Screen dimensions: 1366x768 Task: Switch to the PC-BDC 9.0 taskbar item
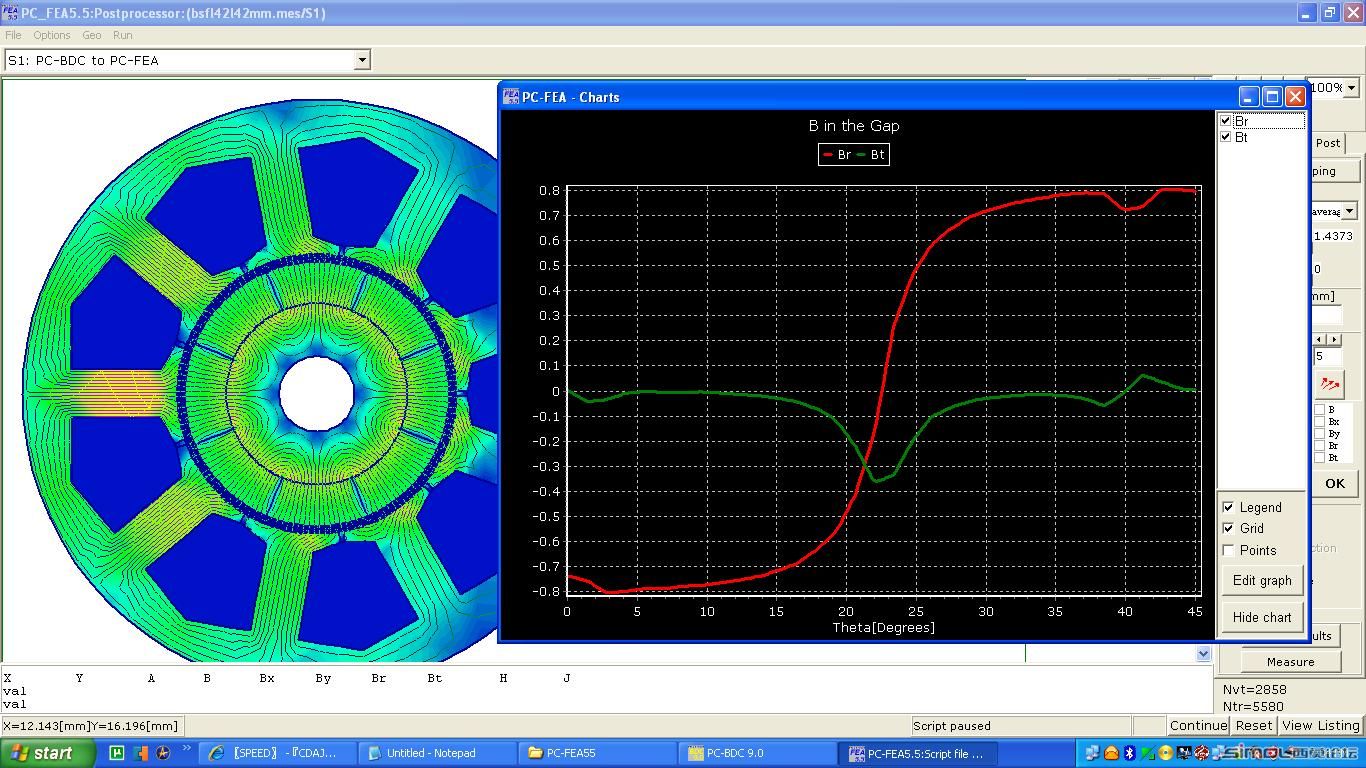(x=757, y=753)
